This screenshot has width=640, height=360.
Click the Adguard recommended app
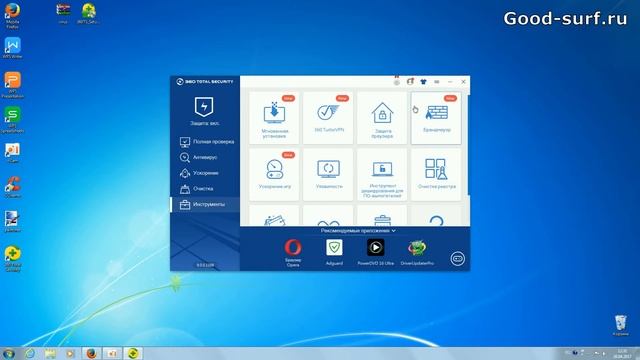[334, 253]
